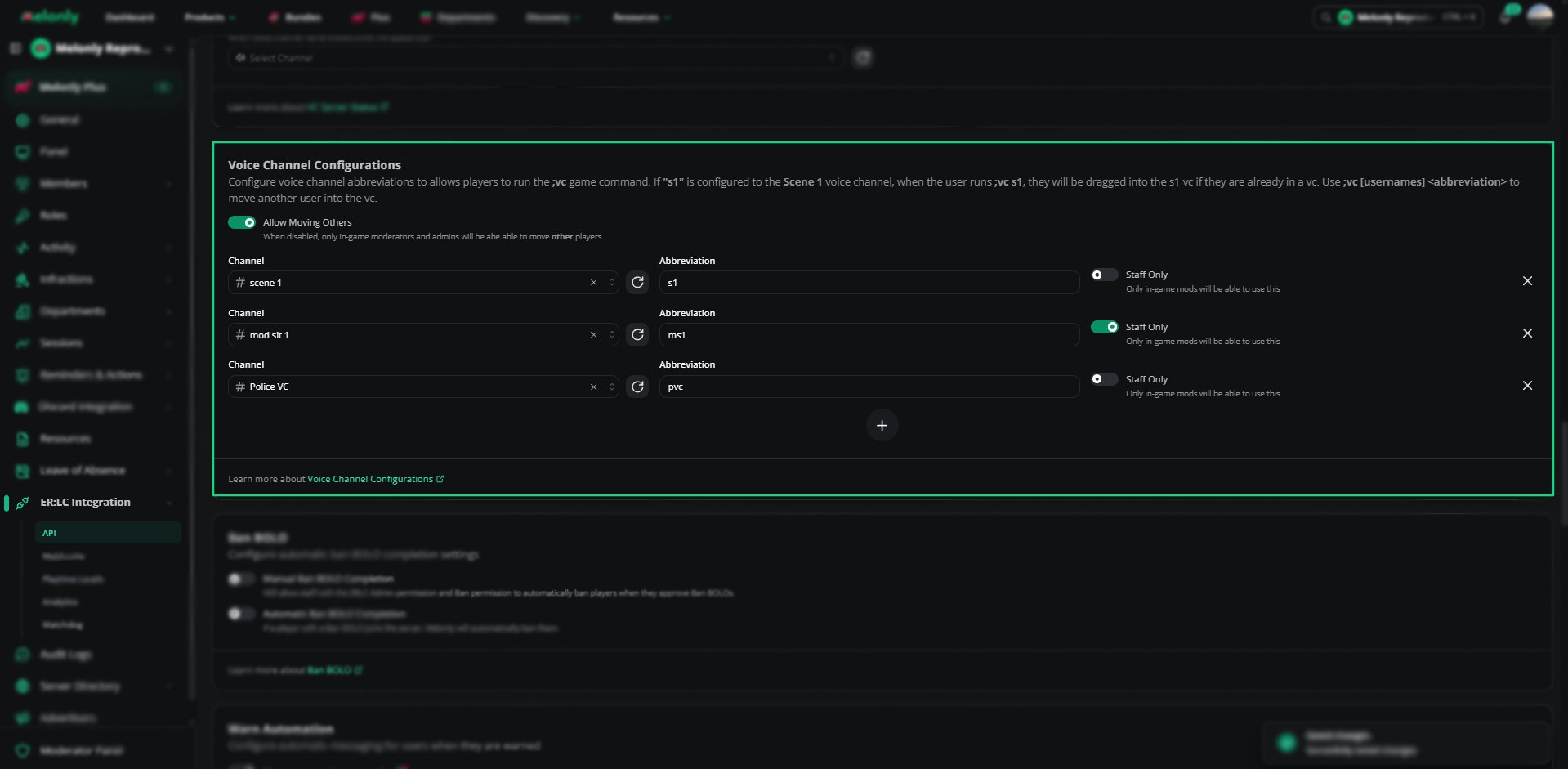Click the Audit Logs sidebar icon
Viewport: 1568px width, 769px height.
(23, 655)
